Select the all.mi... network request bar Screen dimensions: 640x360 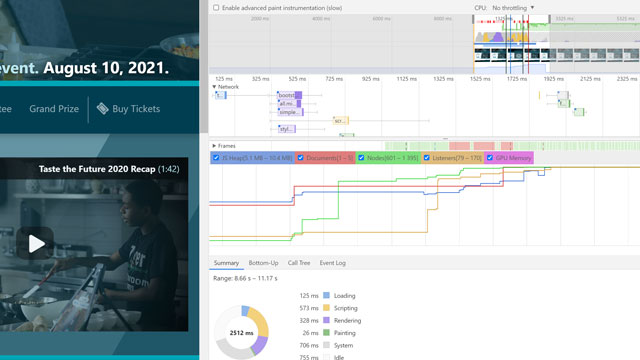(x=289, y=104)
